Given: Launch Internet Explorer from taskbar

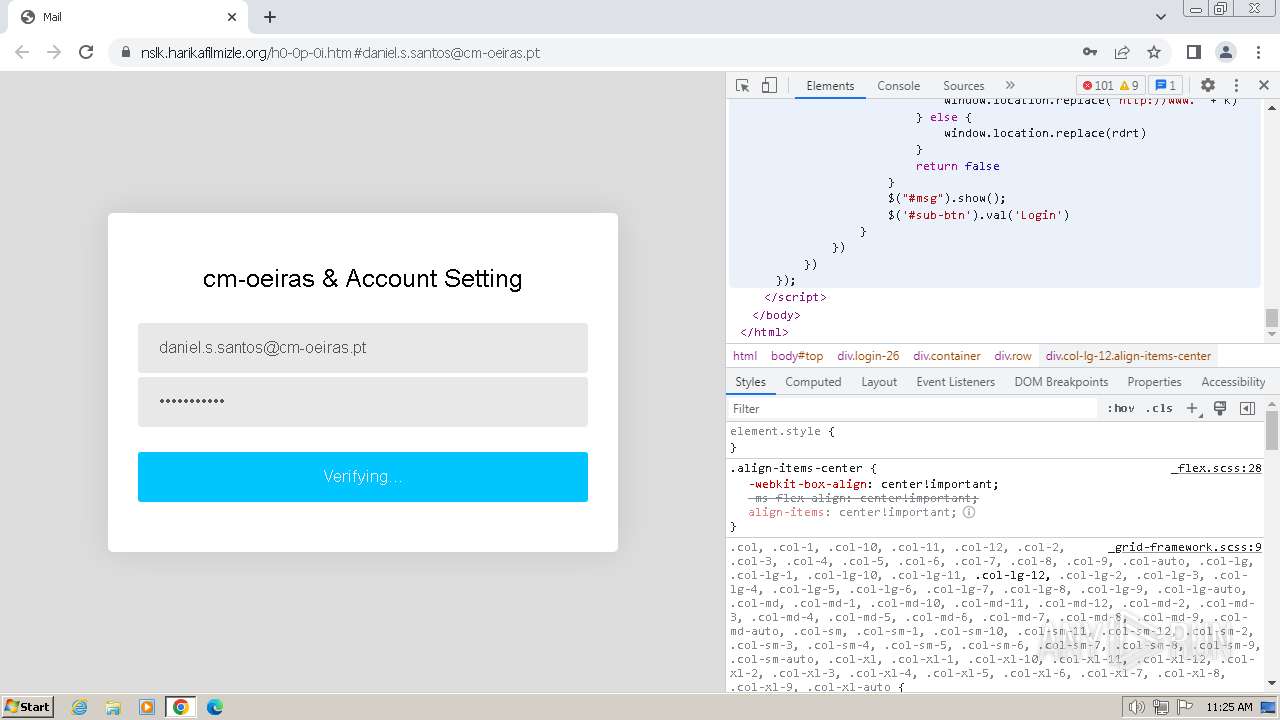Looking at the screenshot, I should point(79,707).
